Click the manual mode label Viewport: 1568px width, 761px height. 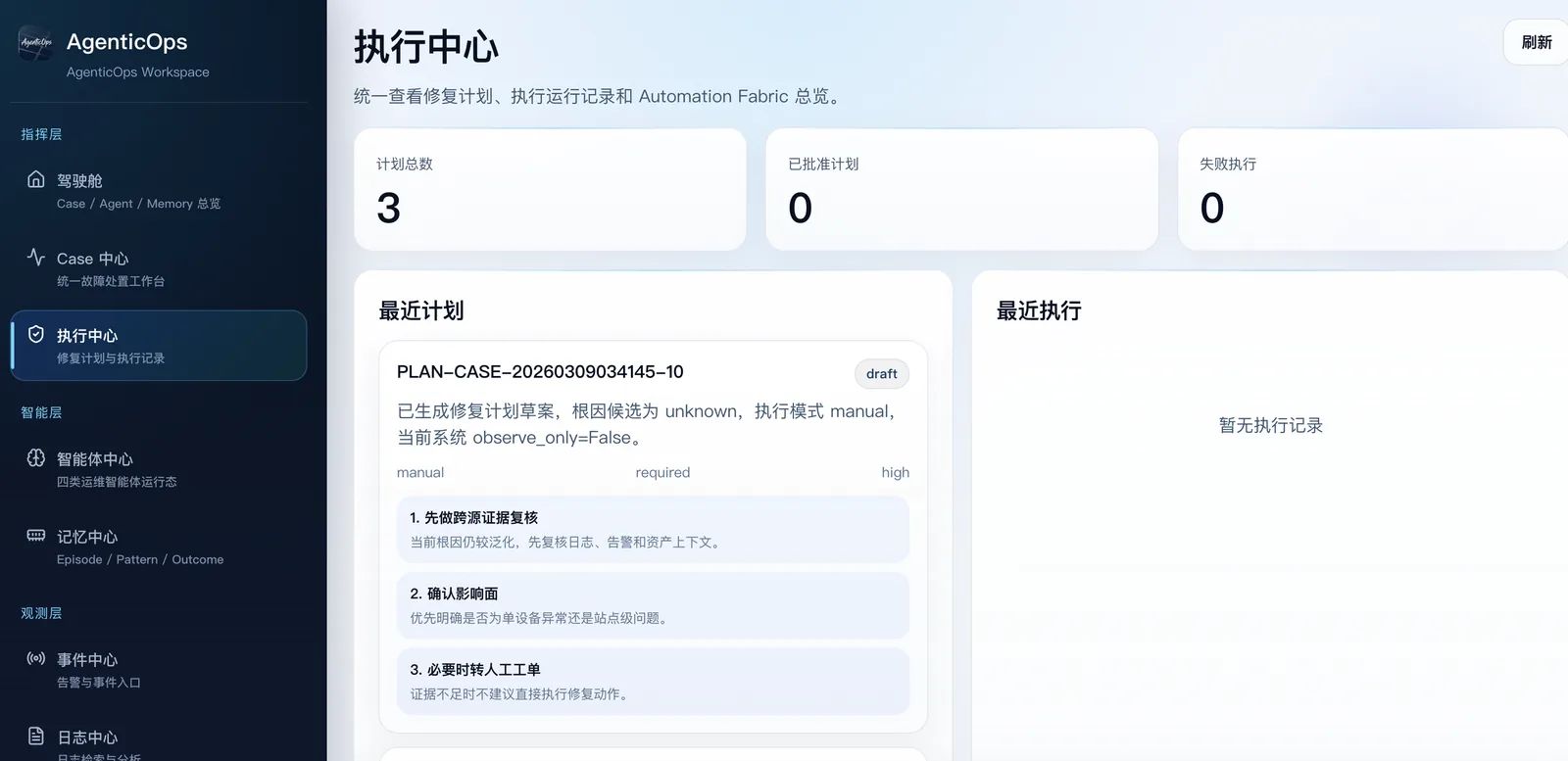pyautogui.click(x=420, y=472)
